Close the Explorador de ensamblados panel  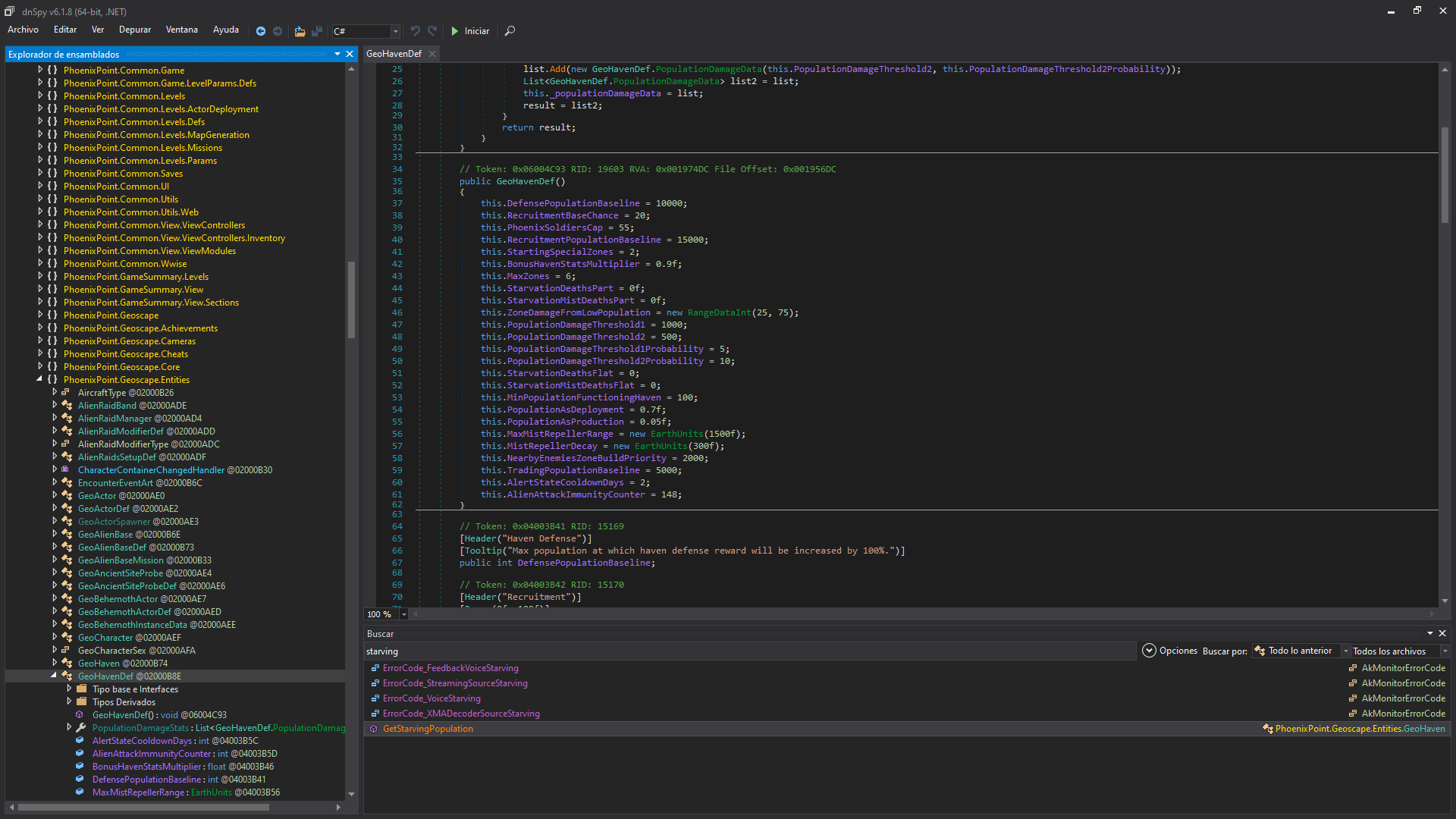pos(350,54)
